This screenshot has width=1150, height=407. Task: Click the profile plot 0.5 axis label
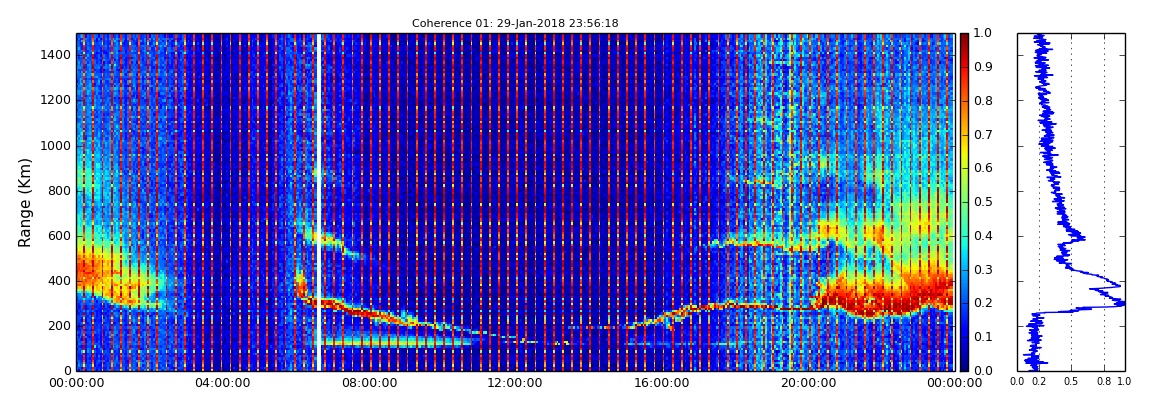[1072, 381]
